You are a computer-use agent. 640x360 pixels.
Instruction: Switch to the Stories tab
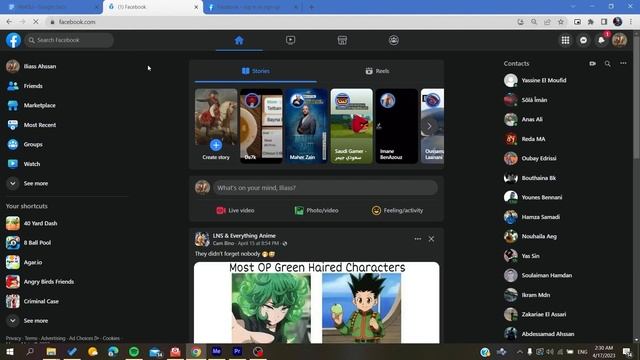point(256,71)
